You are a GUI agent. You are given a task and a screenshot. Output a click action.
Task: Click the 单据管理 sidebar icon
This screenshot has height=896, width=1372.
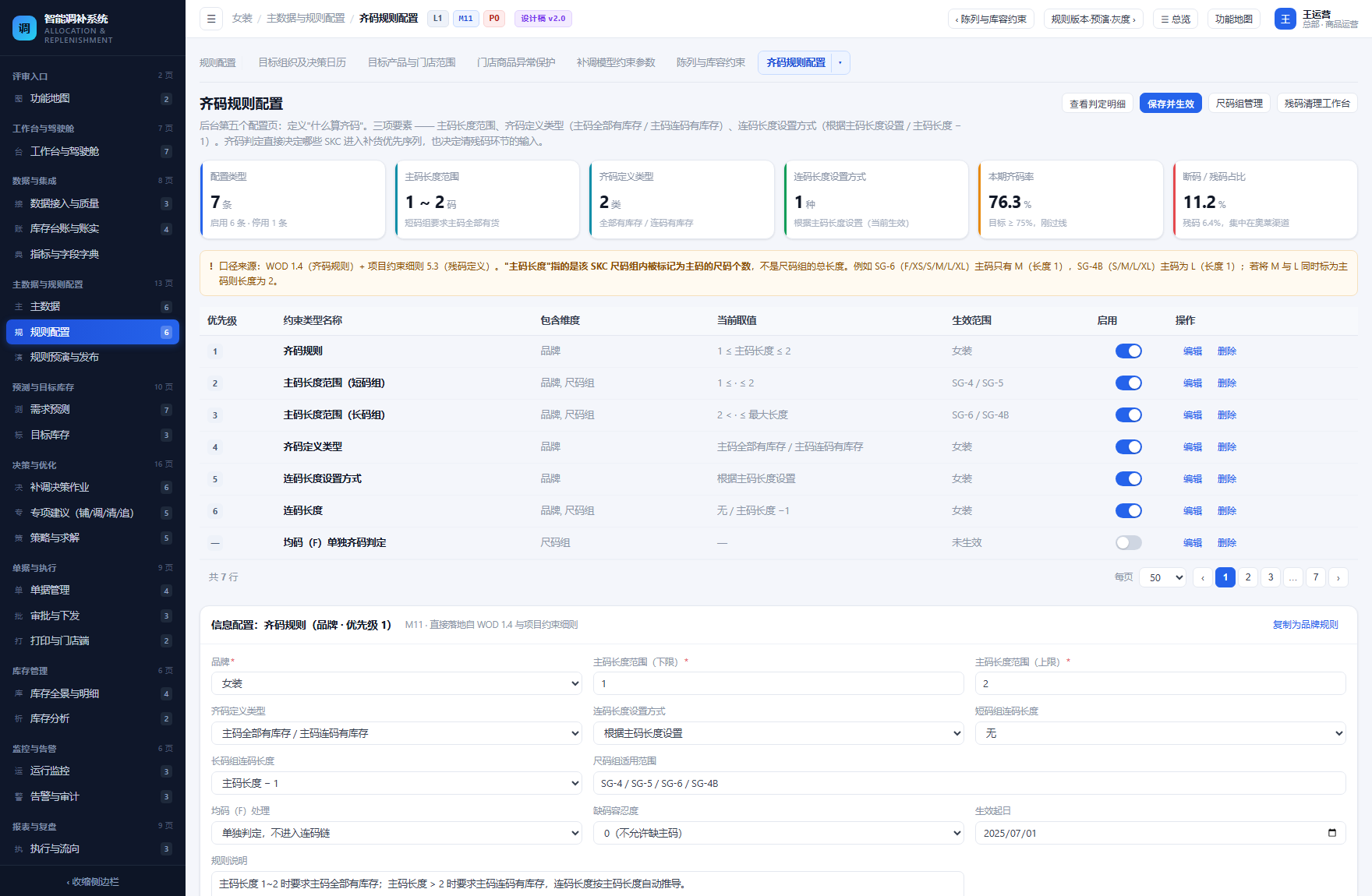(x=19, y=591)
